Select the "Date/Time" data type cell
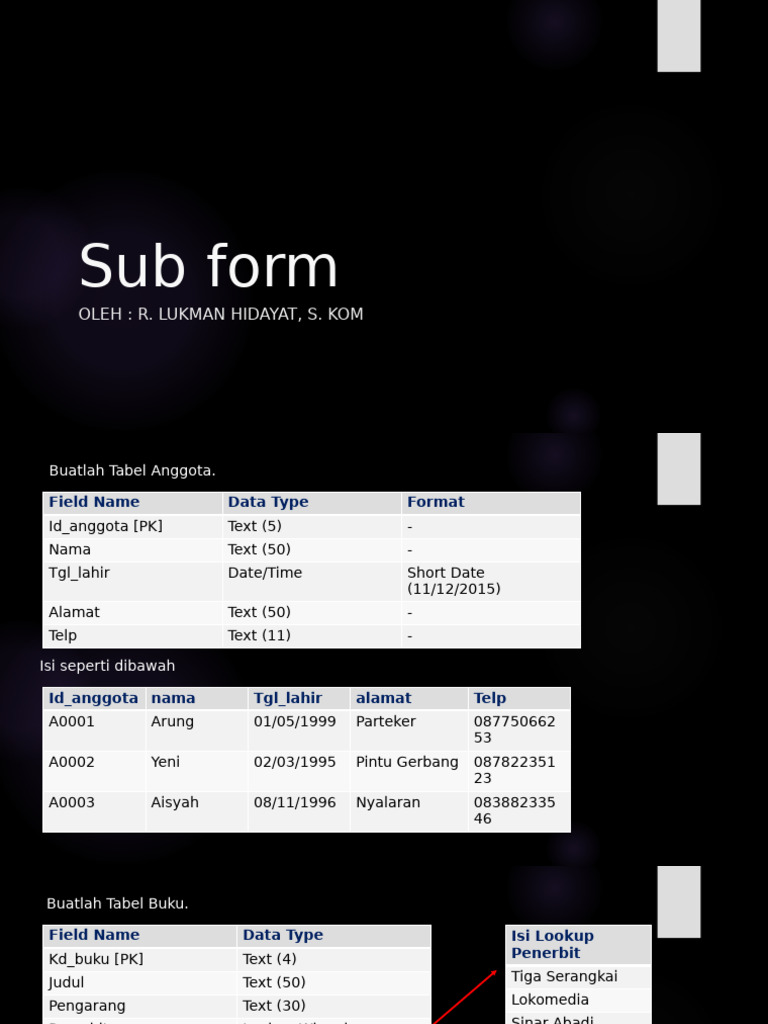Image resolution: width=768 pixels, height=1024 pixels. 264,573
